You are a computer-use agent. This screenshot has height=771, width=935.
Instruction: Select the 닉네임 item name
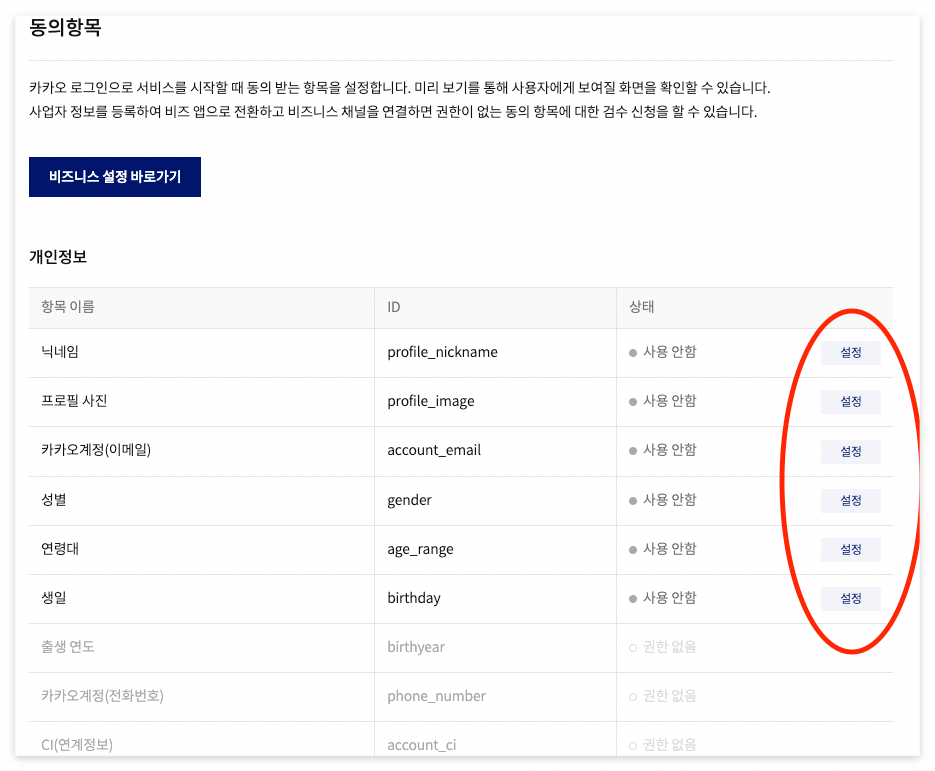pyautogui.click(x=60, y=352)
